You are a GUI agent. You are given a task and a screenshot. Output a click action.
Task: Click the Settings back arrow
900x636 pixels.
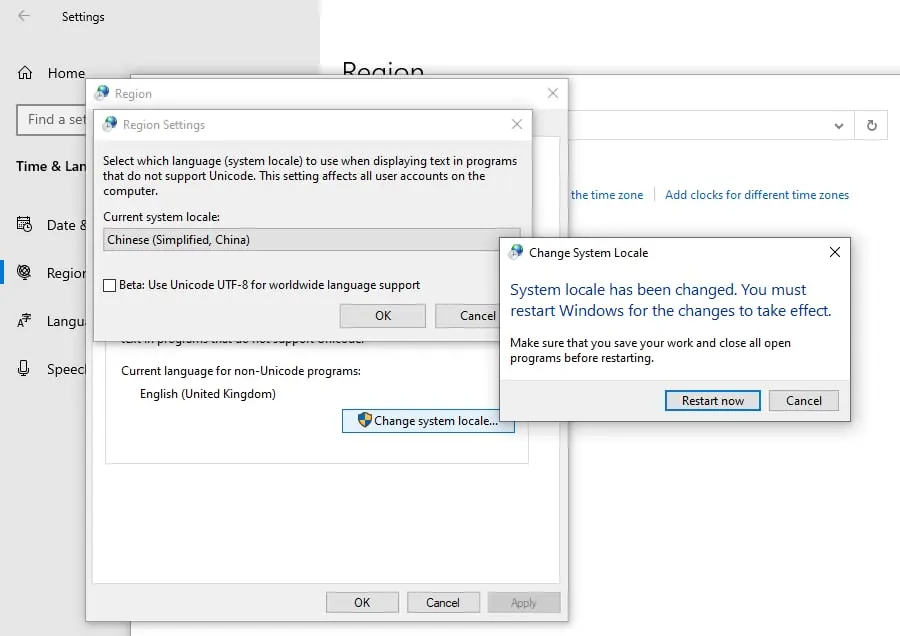pyautogui.click(x=24, y=17)
